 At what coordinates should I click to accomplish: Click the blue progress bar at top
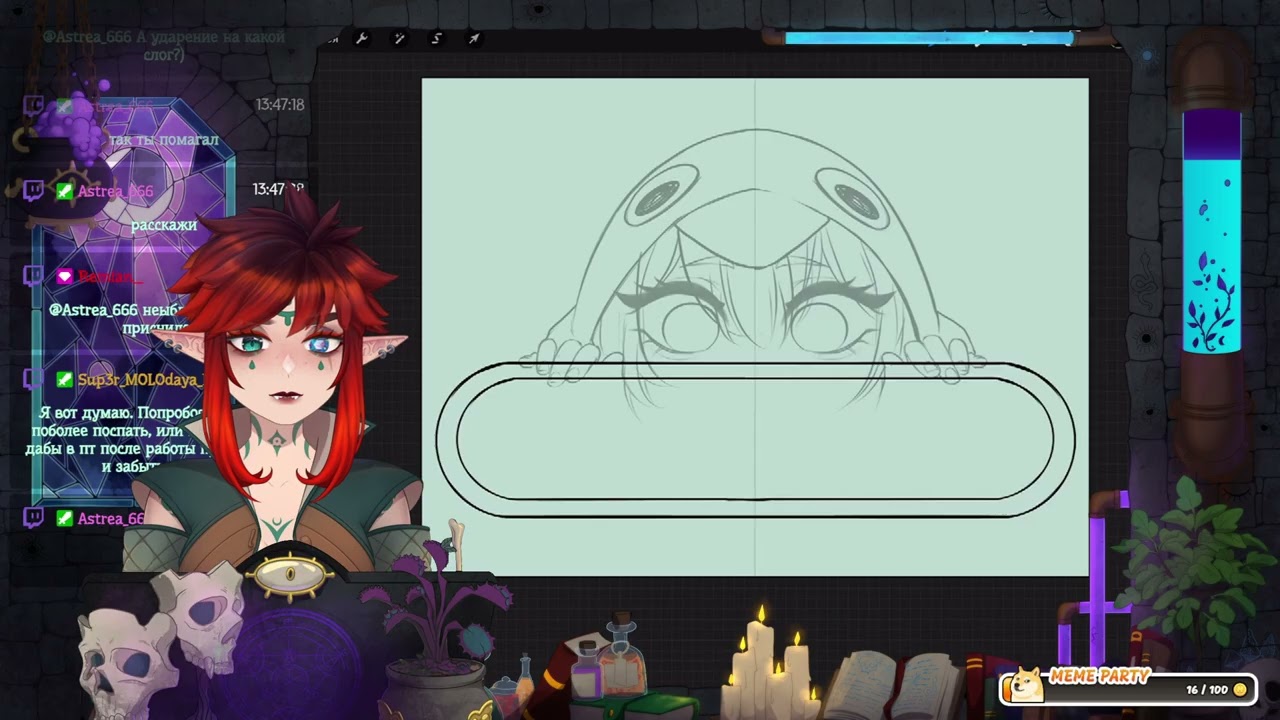coord(928,39)
